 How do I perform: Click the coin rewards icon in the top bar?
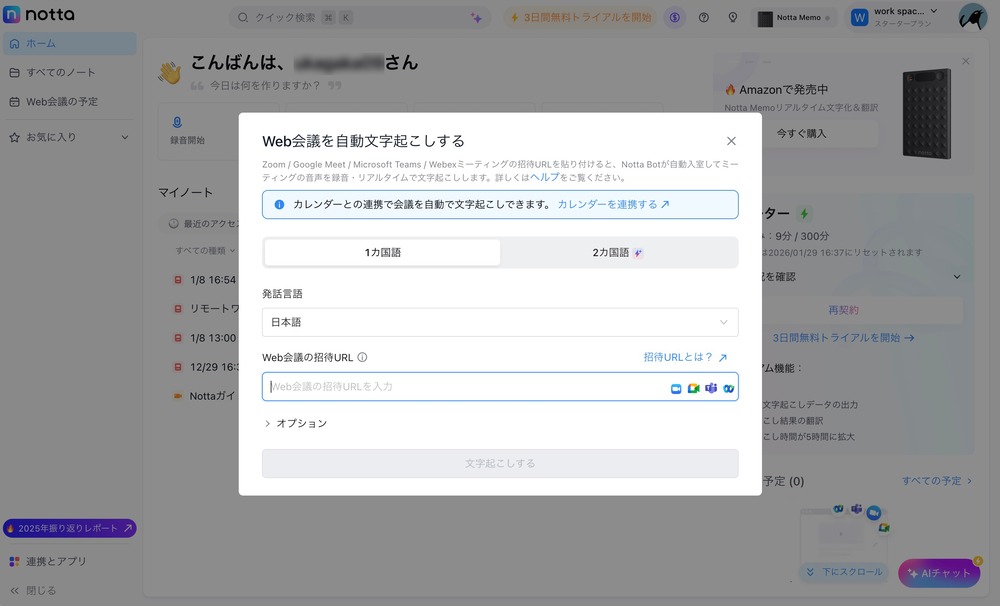[x=674, y=17]
